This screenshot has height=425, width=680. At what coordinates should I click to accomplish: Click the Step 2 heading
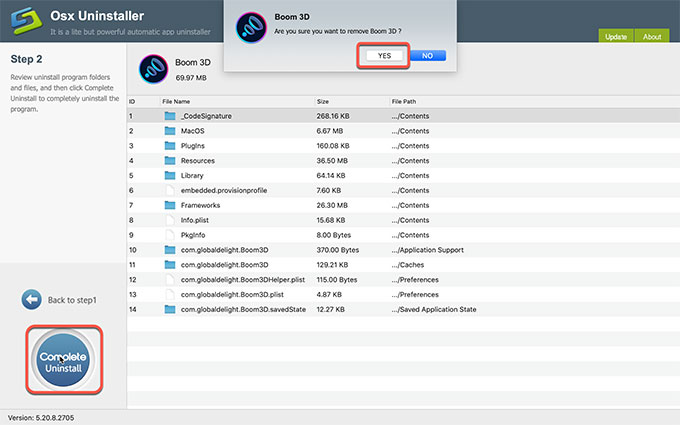coord(26,59)
